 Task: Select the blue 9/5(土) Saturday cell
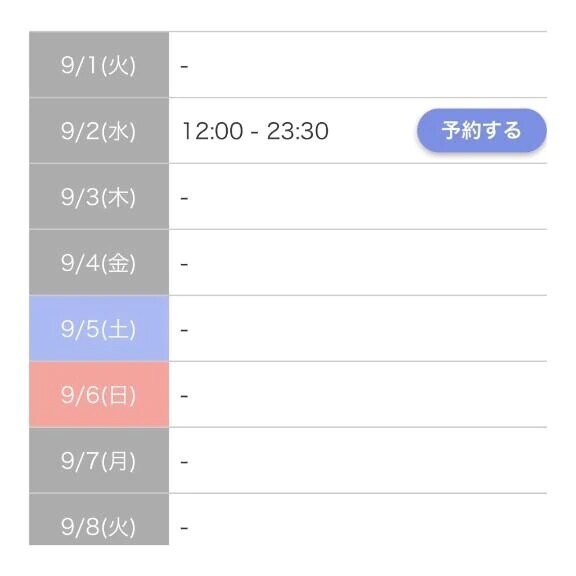click(99, 328)
